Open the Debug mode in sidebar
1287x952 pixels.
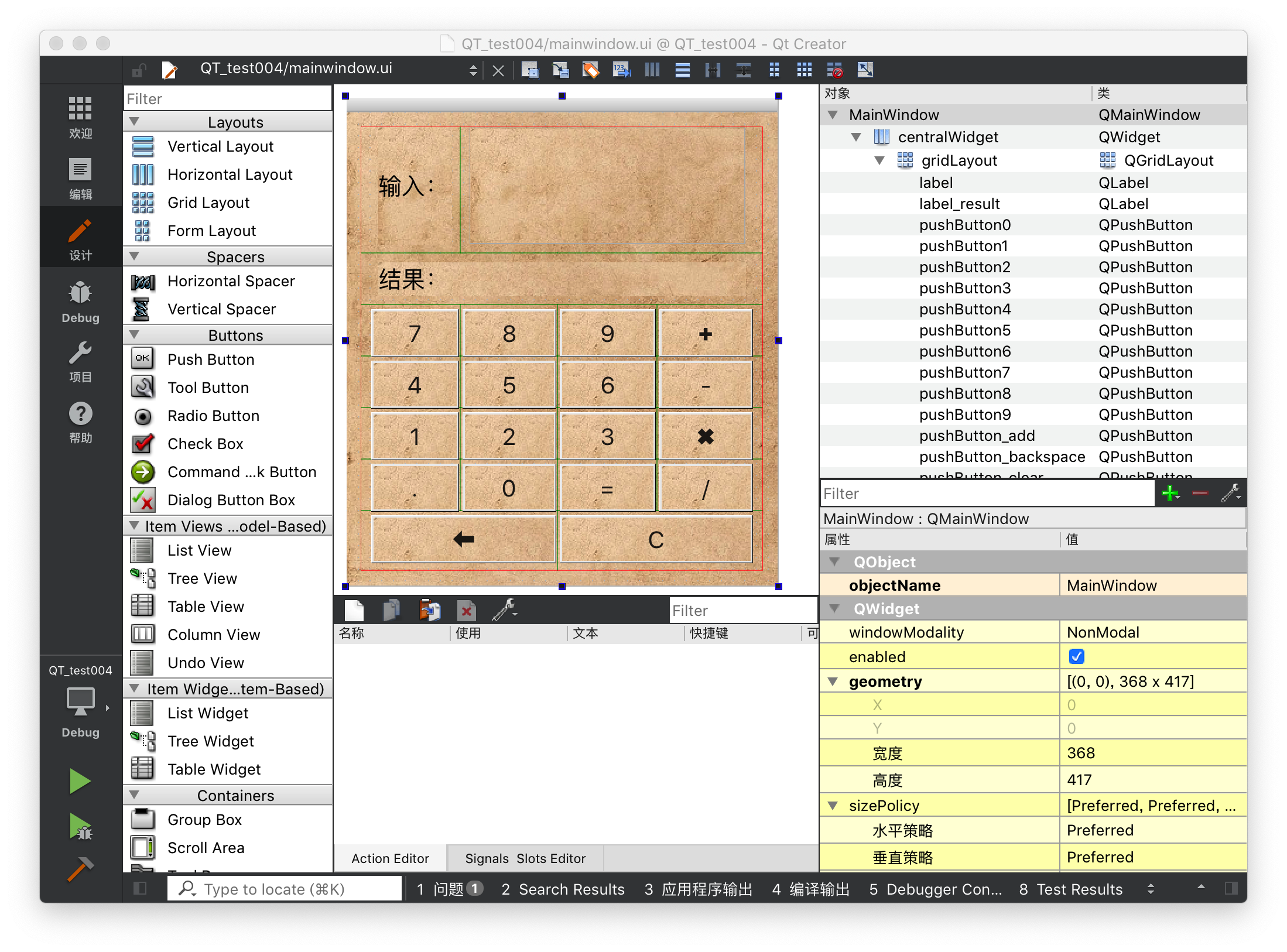80,303
